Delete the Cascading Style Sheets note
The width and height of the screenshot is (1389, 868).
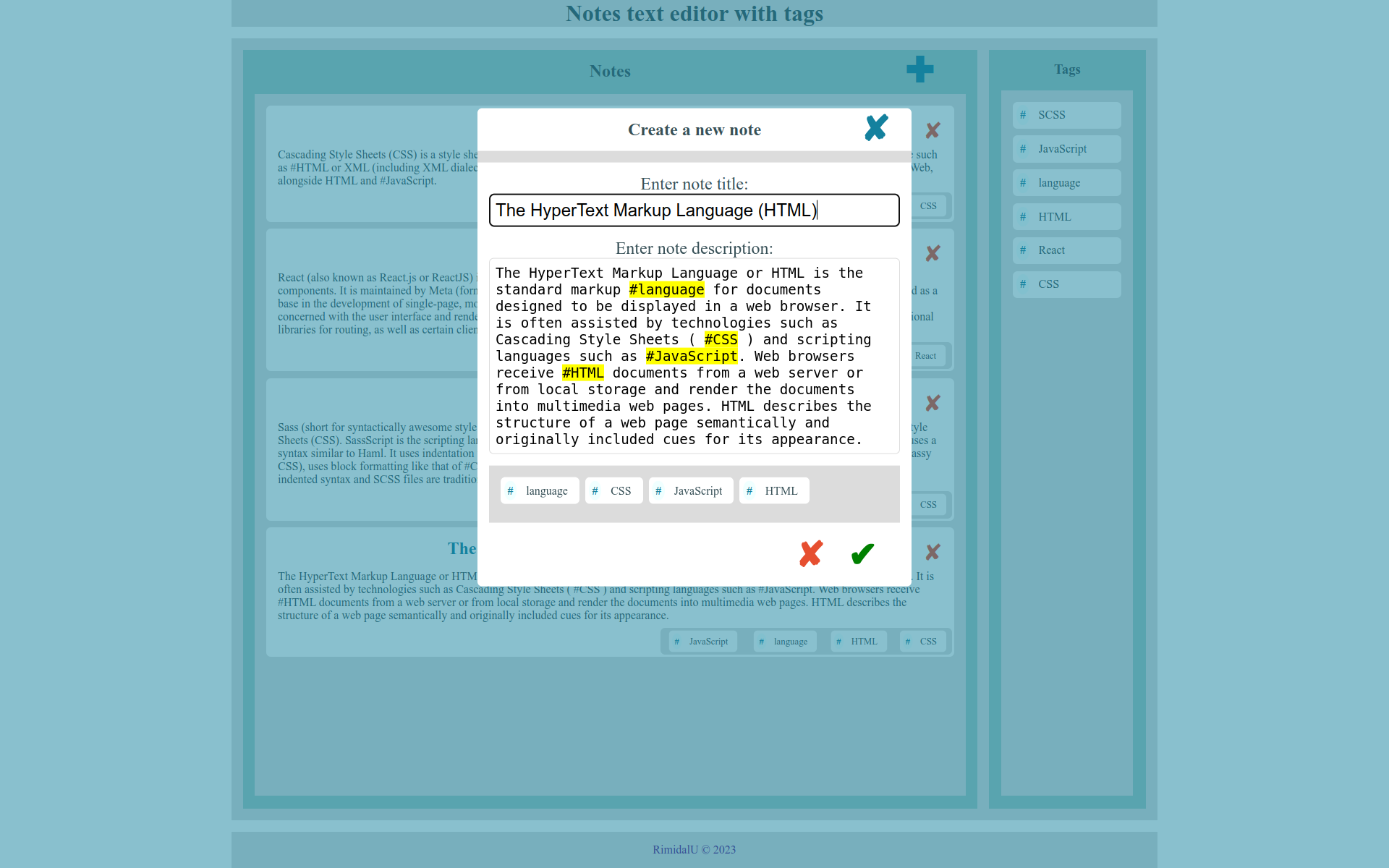(x=933, y=130)
